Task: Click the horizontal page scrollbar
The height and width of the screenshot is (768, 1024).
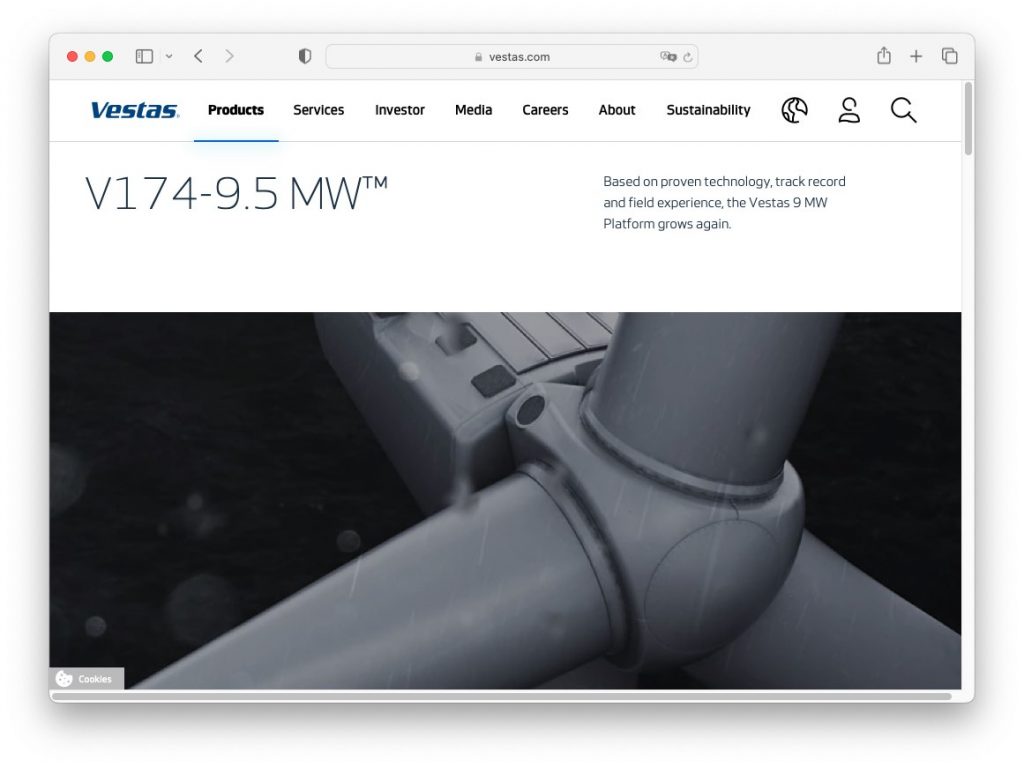Action: 500,697
